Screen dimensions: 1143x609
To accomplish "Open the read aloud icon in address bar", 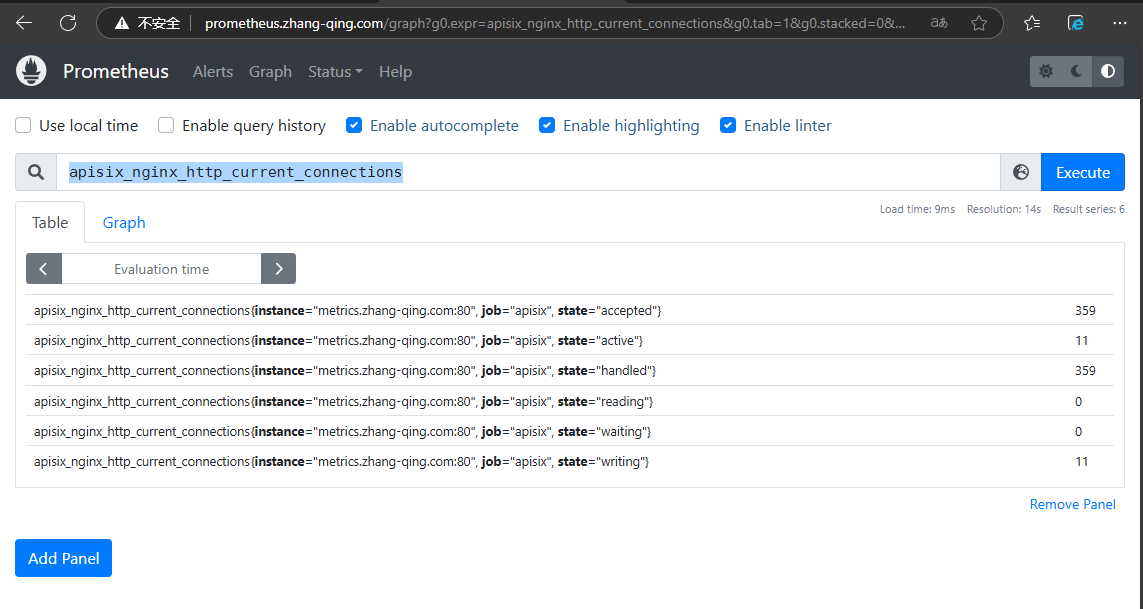I will [x=939, y=23].
